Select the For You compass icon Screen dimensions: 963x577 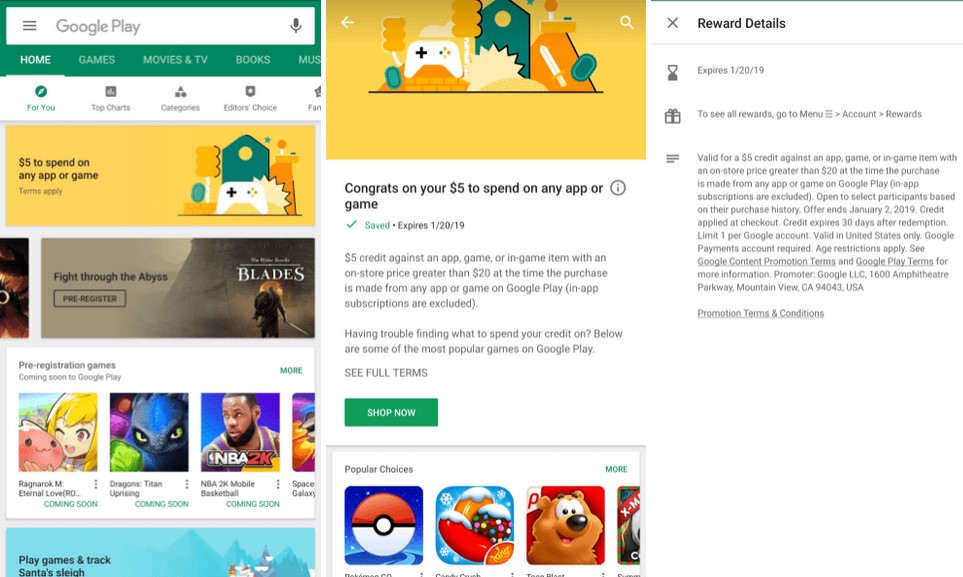click(x=41, y=91)
